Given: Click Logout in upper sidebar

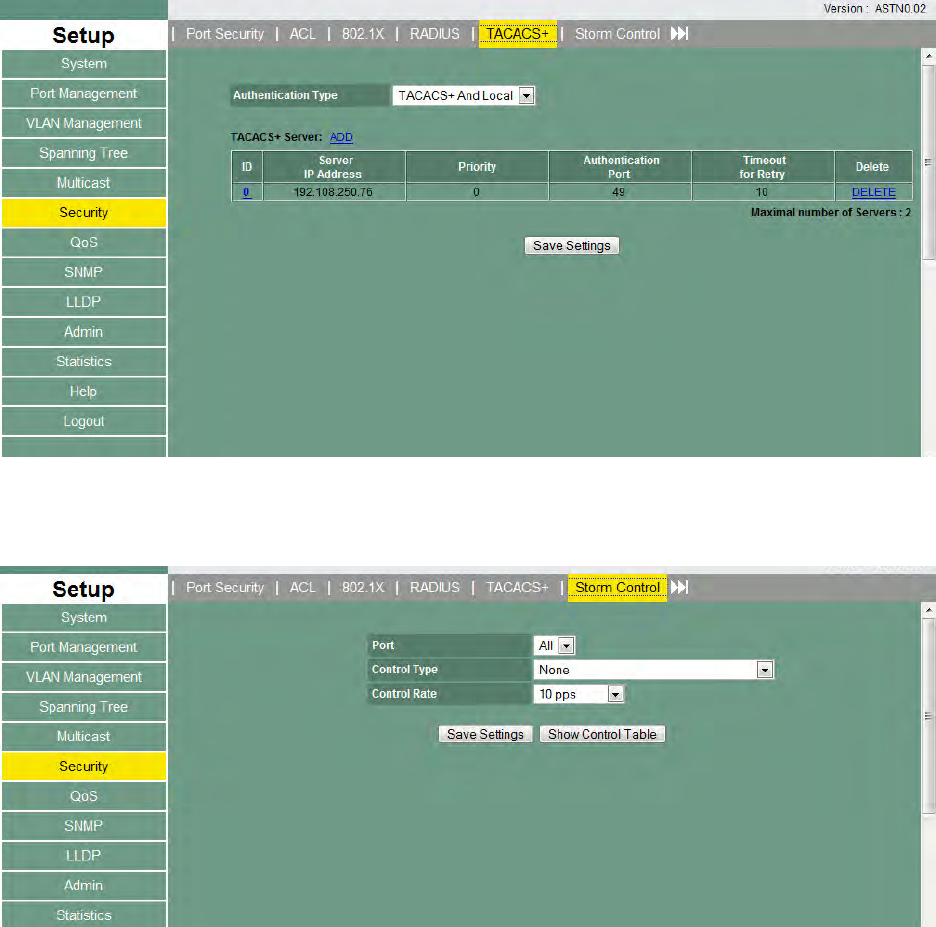Looking at the screenshot, I should pyautogui.click(x=84, y=421).
